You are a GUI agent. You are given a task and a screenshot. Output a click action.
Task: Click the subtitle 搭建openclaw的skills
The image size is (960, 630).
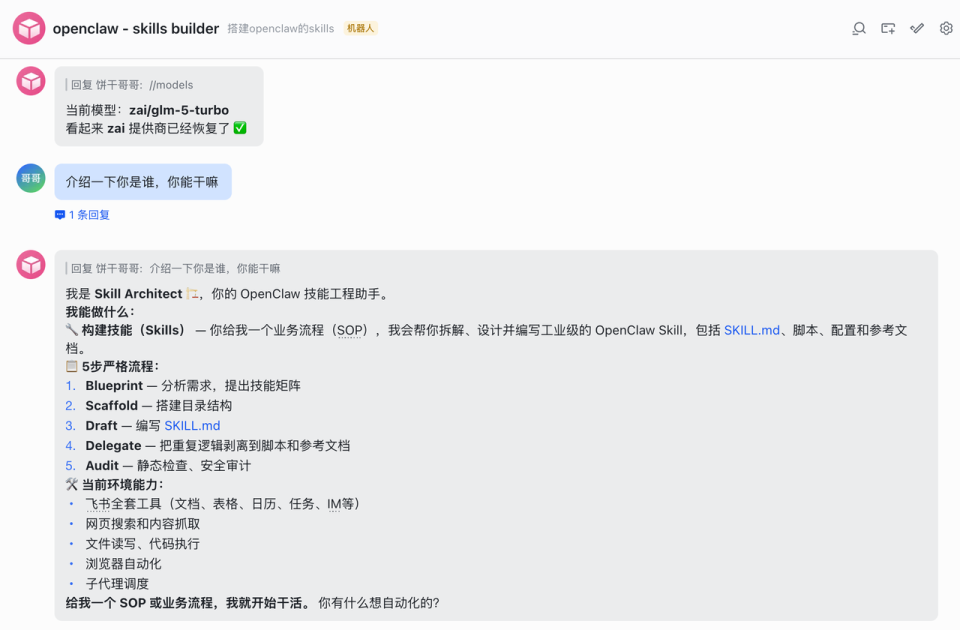[282, 29]
